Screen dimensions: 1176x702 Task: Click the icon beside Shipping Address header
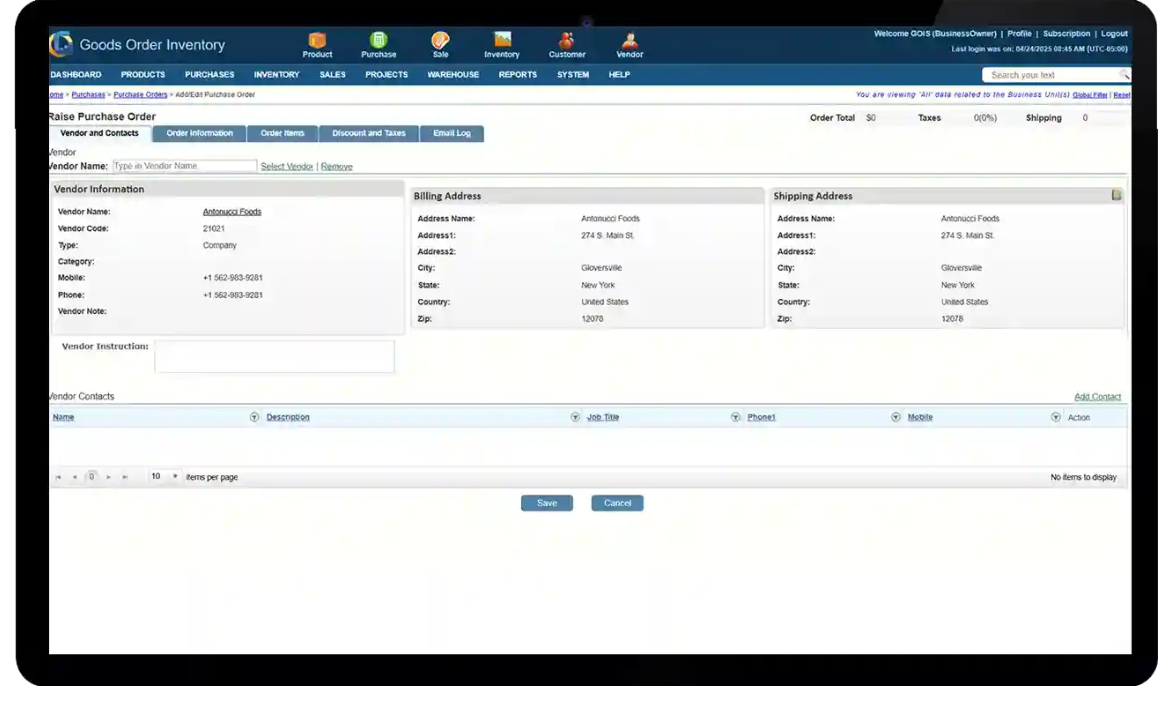click(1117, 195)
